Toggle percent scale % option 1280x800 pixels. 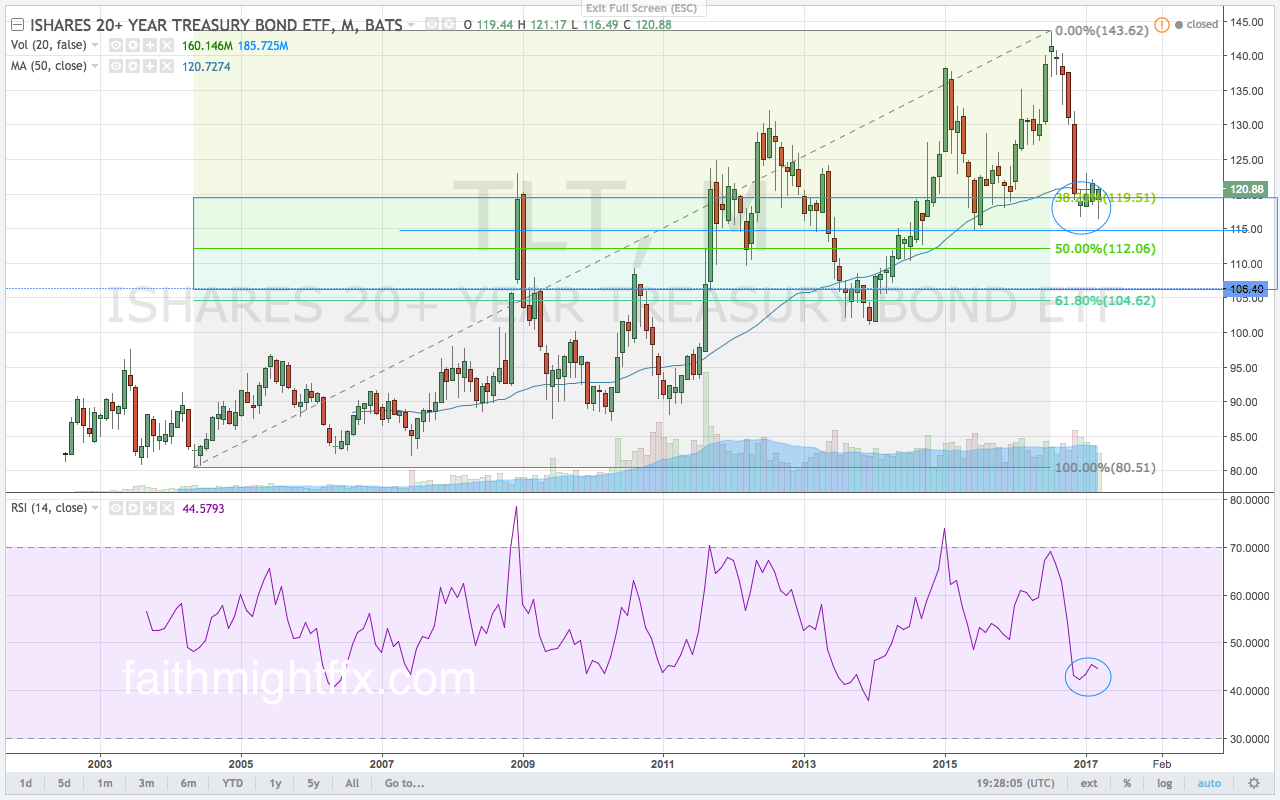tap(1127, 783)
